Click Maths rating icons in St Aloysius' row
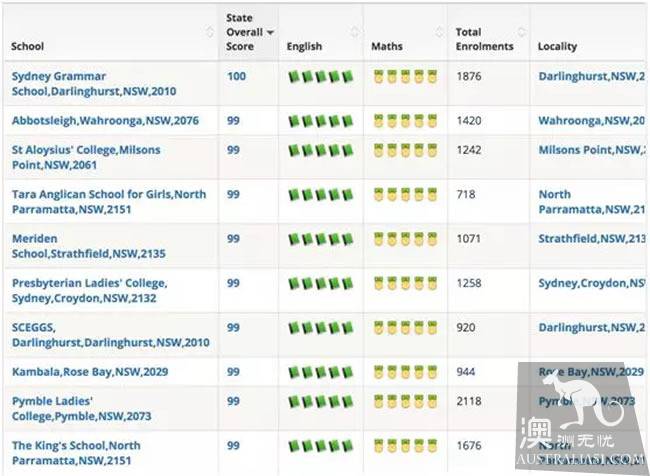 (405, 151)
